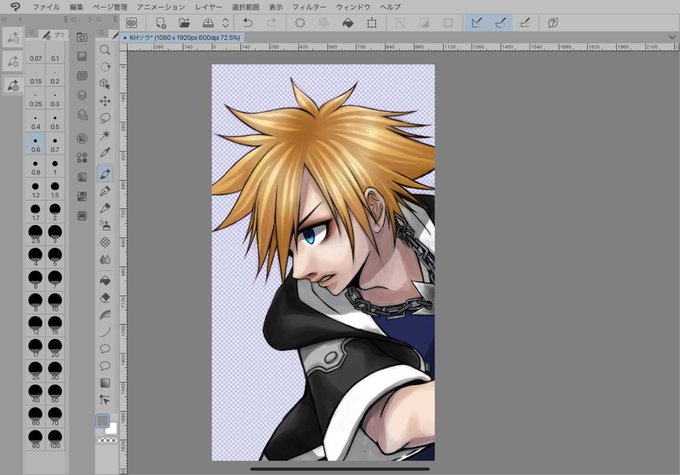Select the Auto select magic wand tool
The height and width of the screenshot is (475, 680).
point(105,135)
